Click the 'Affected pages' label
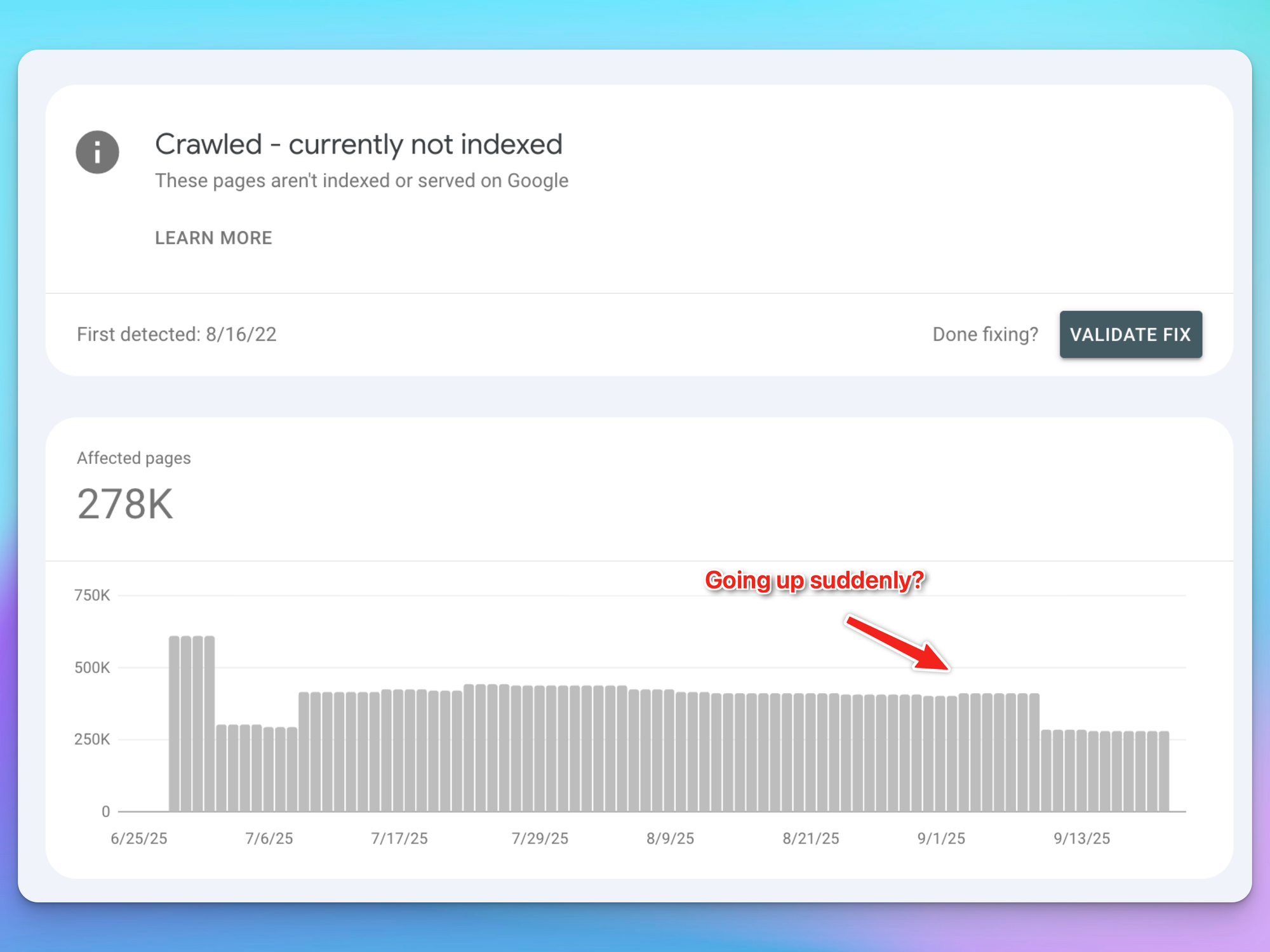This screenshot has width=1270, height=952. (x=134, y=458)
